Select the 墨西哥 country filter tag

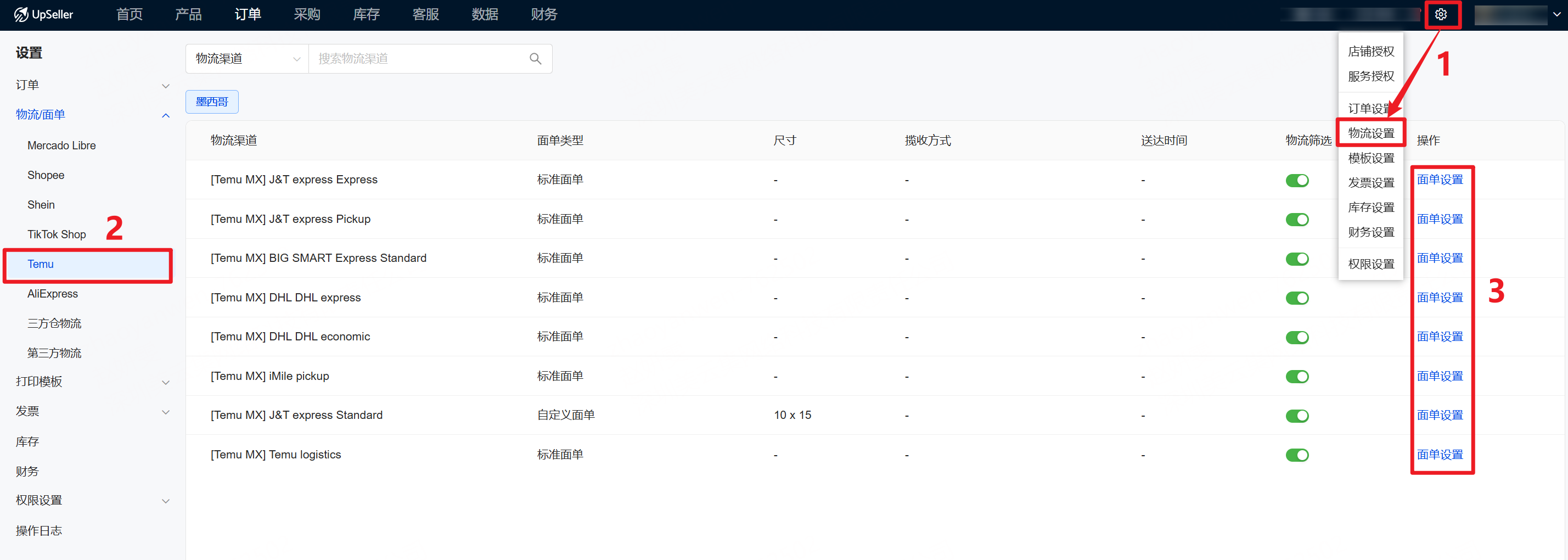pos(212,102)
